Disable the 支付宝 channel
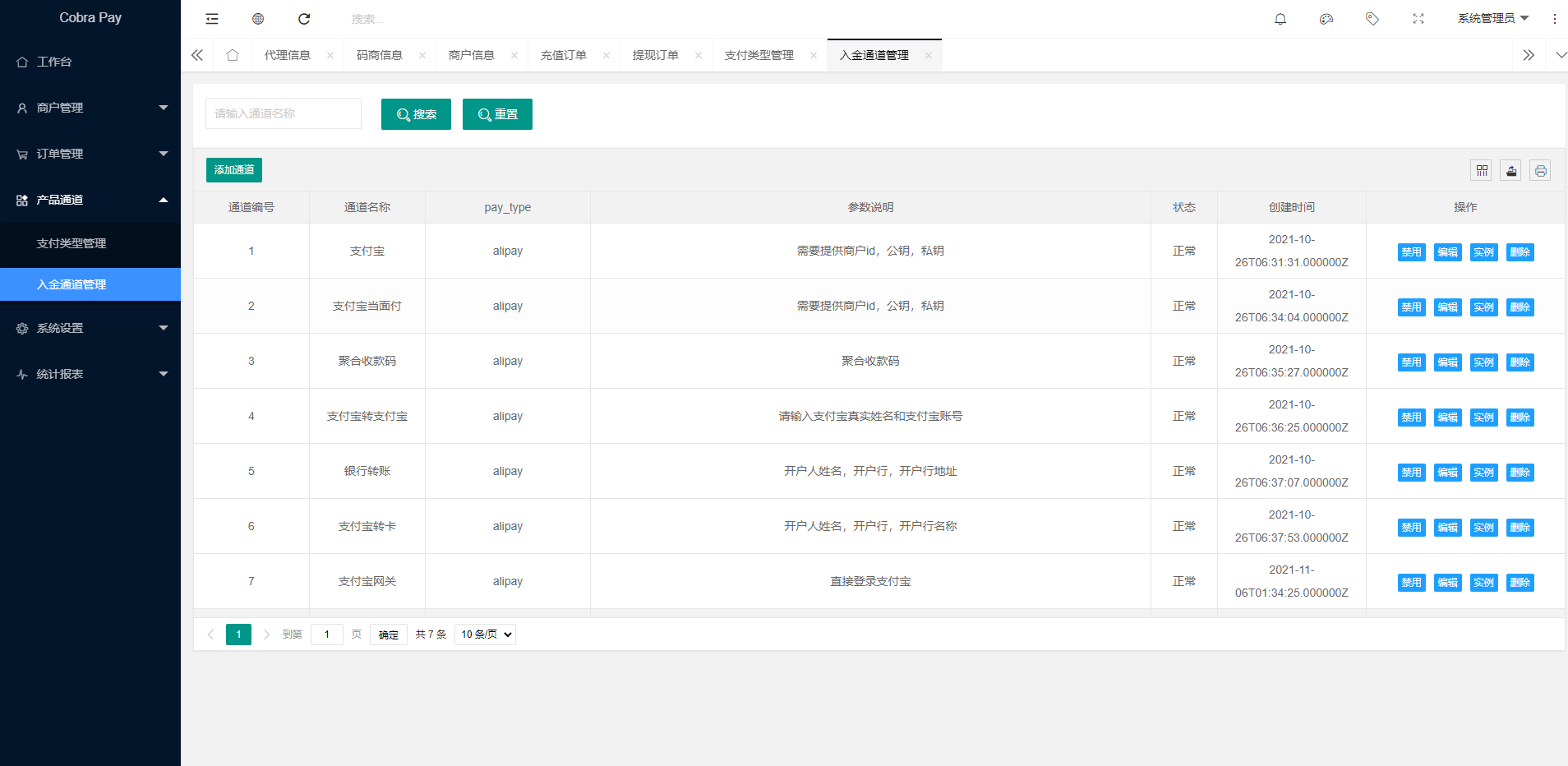 point(1411,251)
